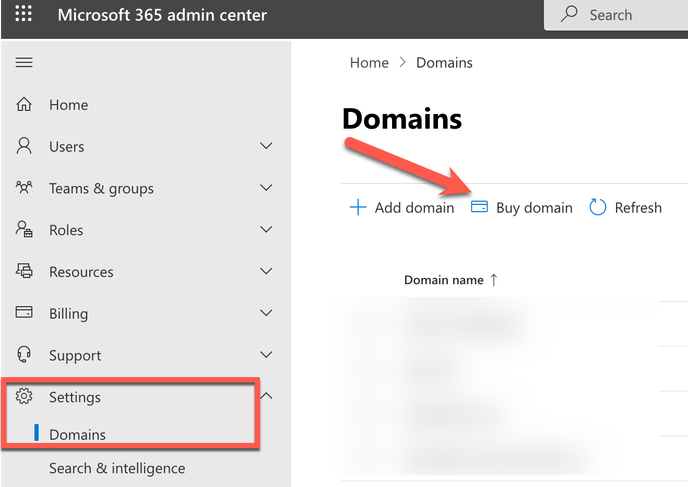Open Domains under Settings
This screenshot has width=688, height=487.
[77, 434]
